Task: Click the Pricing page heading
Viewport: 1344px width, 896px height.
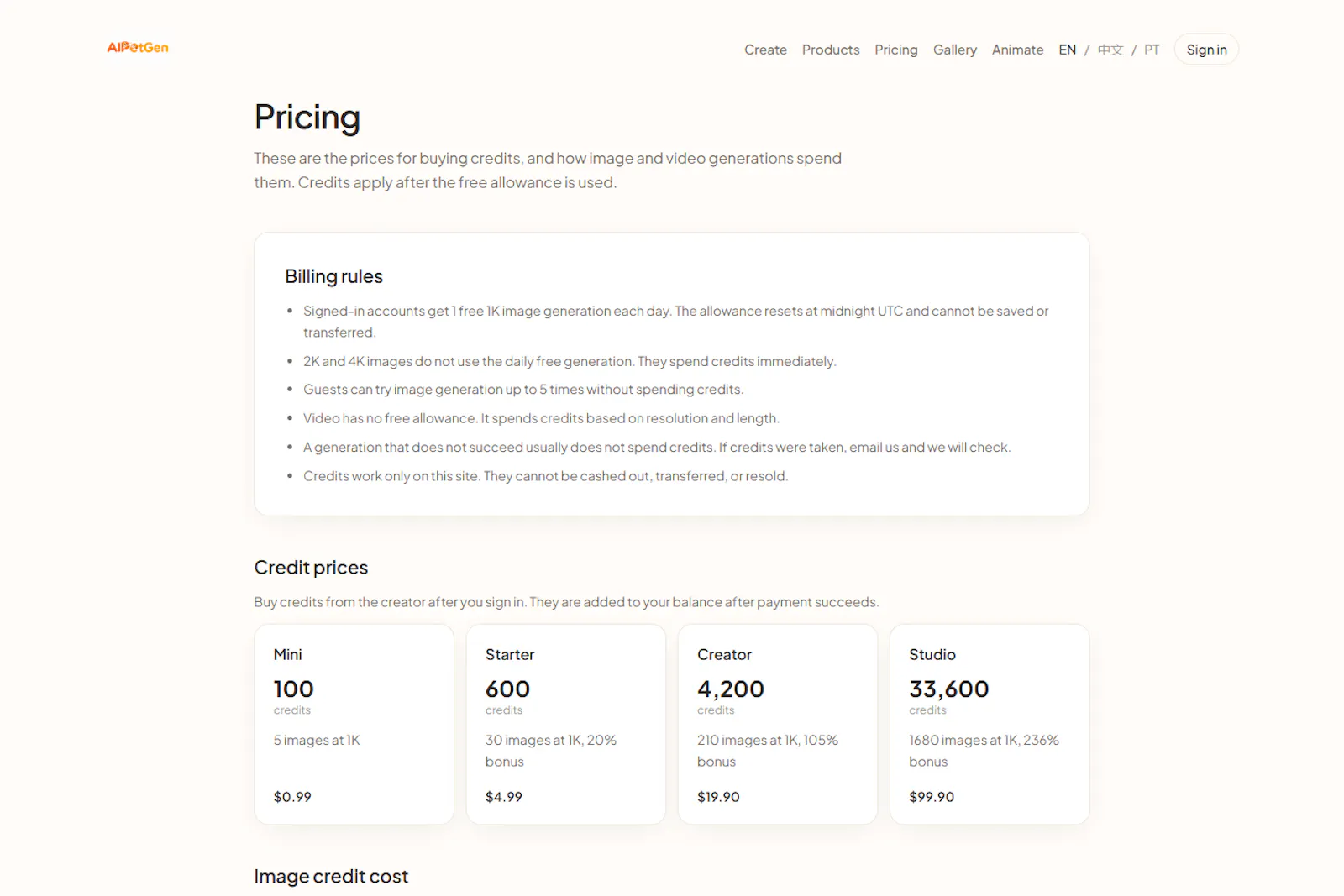Action: click(307, 118)
